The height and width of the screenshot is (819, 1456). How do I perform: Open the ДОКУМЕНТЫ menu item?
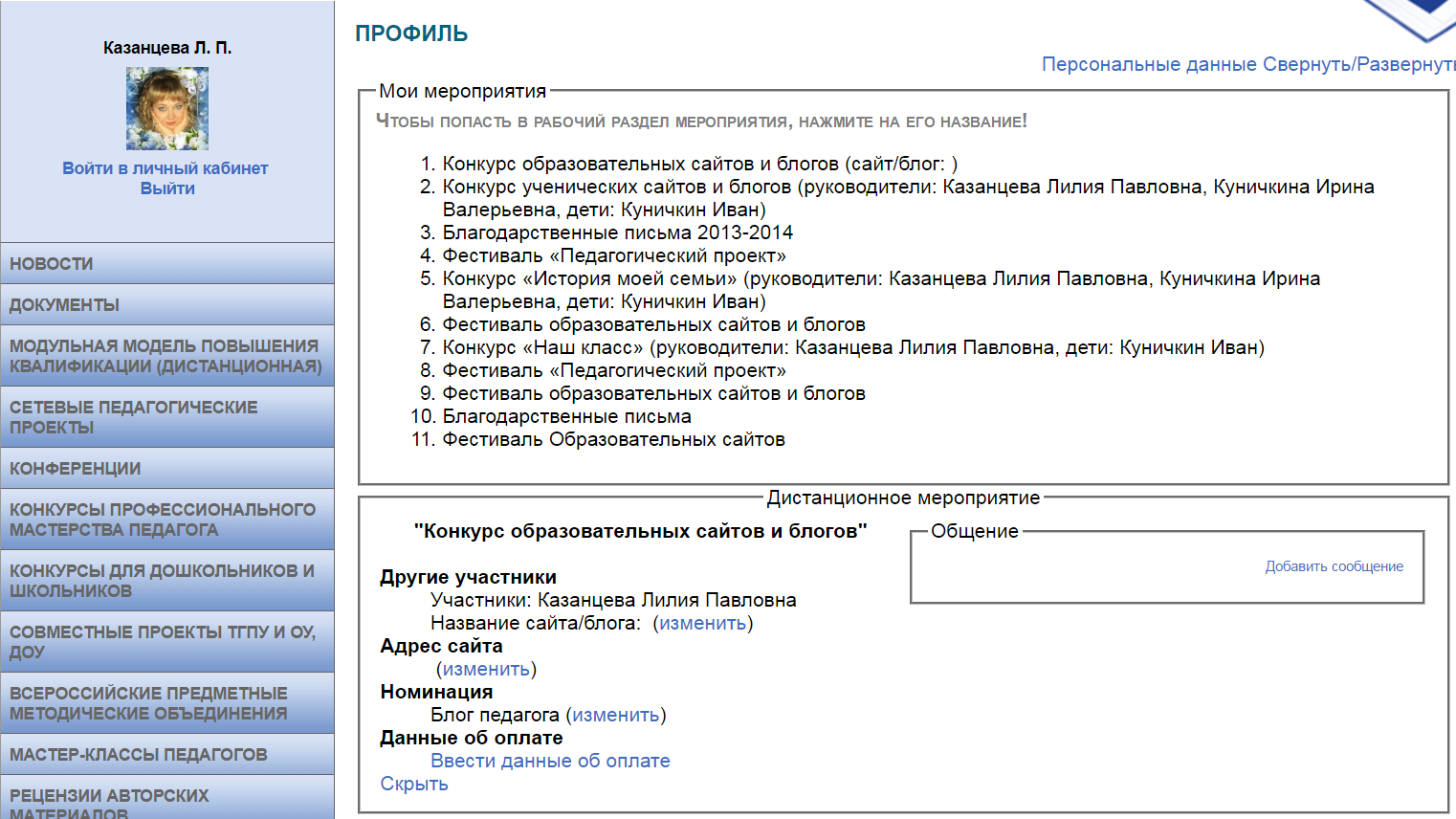coord(167,304)
